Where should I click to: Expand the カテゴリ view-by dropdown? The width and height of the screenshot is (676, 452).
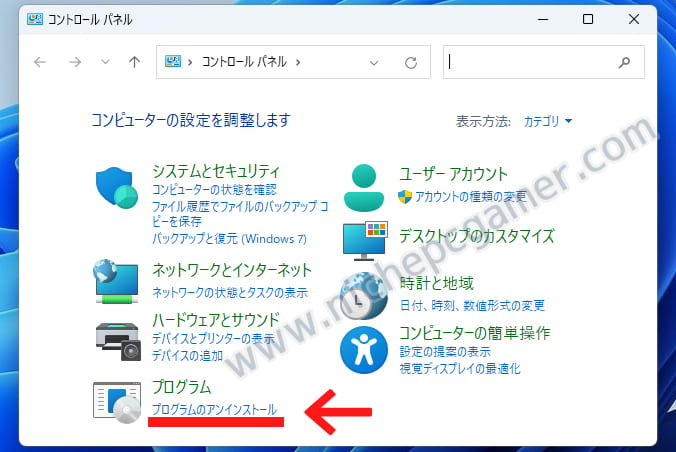coord(548,121)
